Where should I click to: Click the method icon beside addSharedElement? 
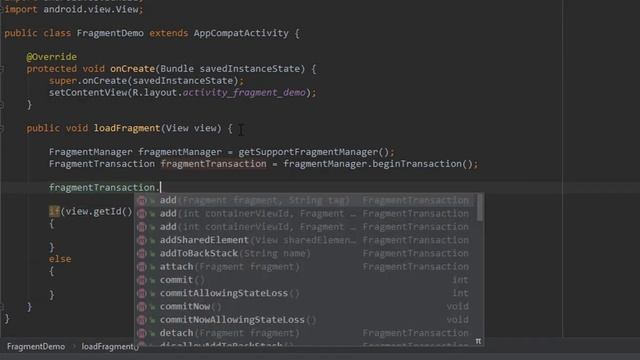[142, 240]
